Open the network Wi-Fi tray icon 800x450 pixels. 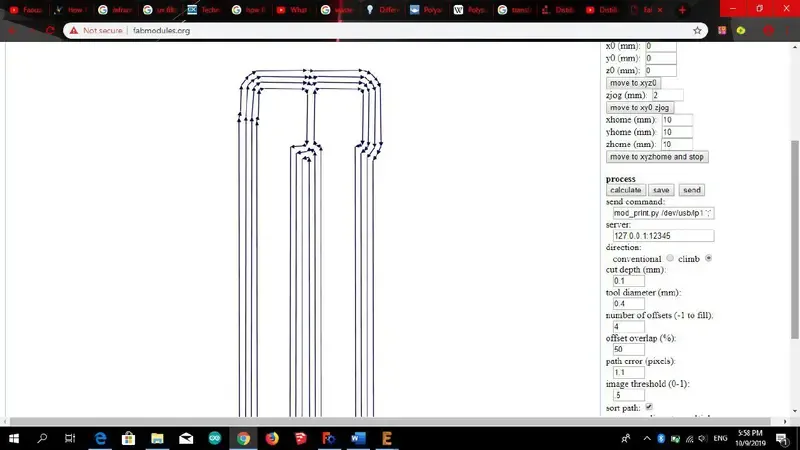(x=689, y=438)
